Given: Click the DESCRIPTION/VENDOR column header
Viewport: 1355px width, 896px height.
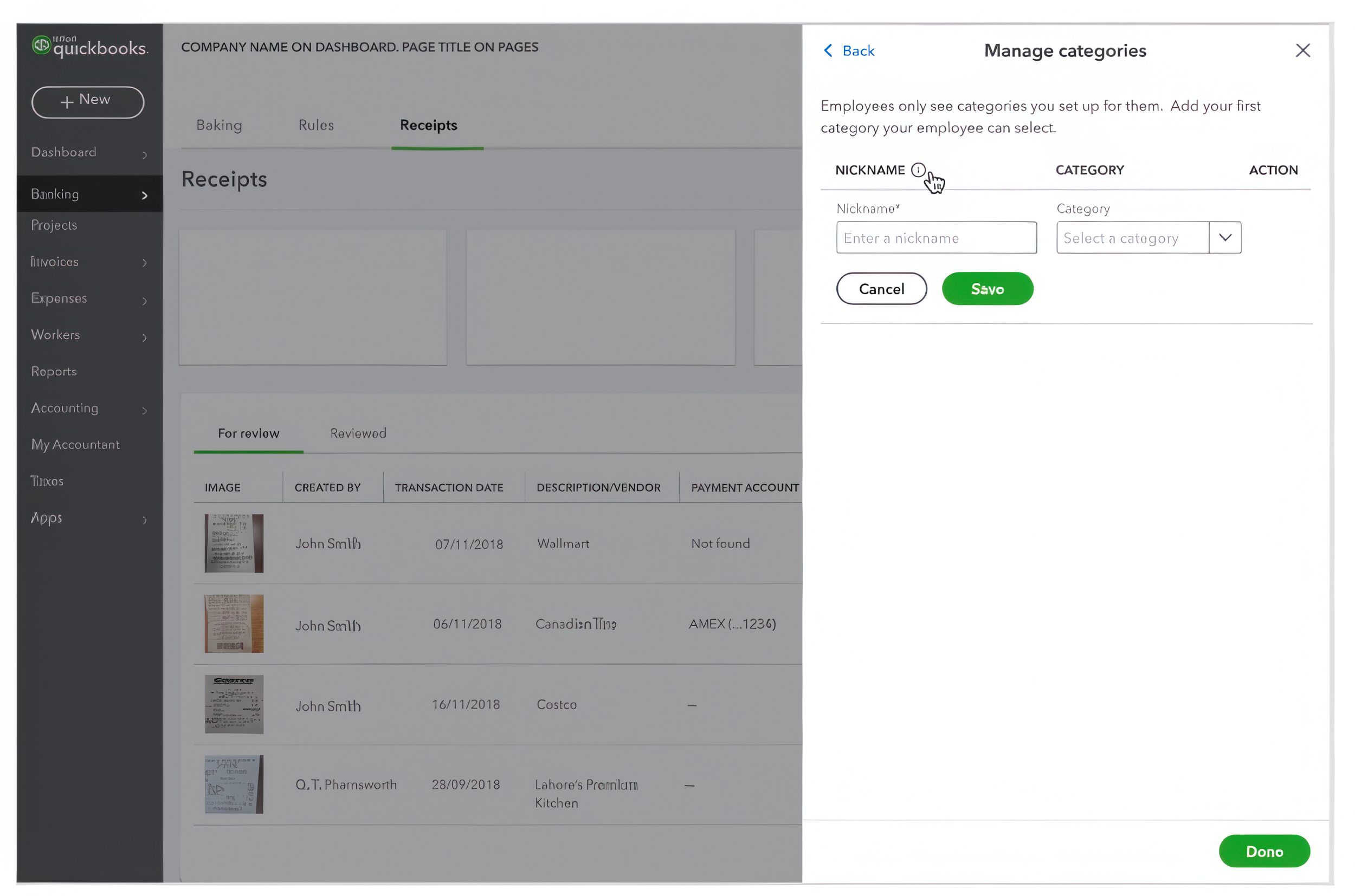Looking at the screenshot, I should click(x=598, y=488).
